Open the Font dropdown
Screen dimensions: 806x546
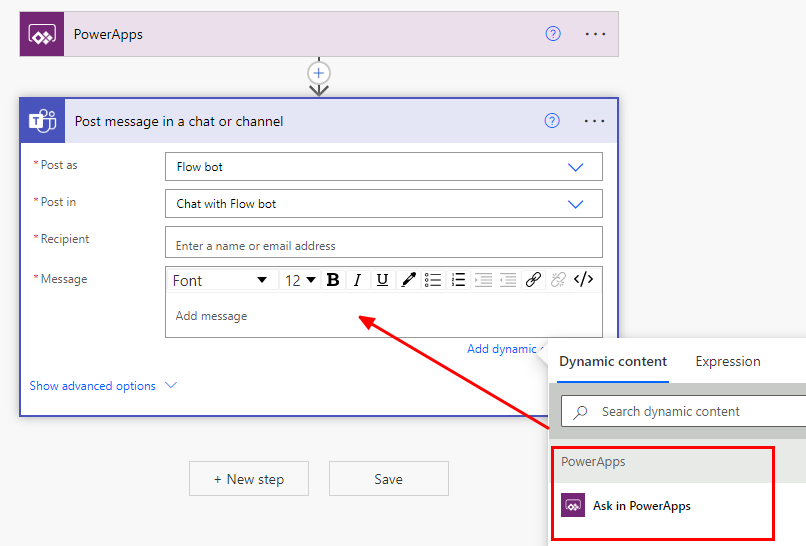[x=221, y=280]
